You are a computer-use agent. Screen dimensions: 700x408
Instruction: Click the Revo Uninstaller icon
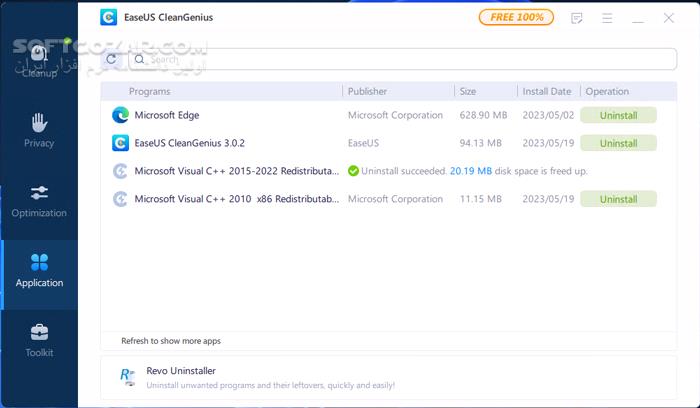(128, 377)
